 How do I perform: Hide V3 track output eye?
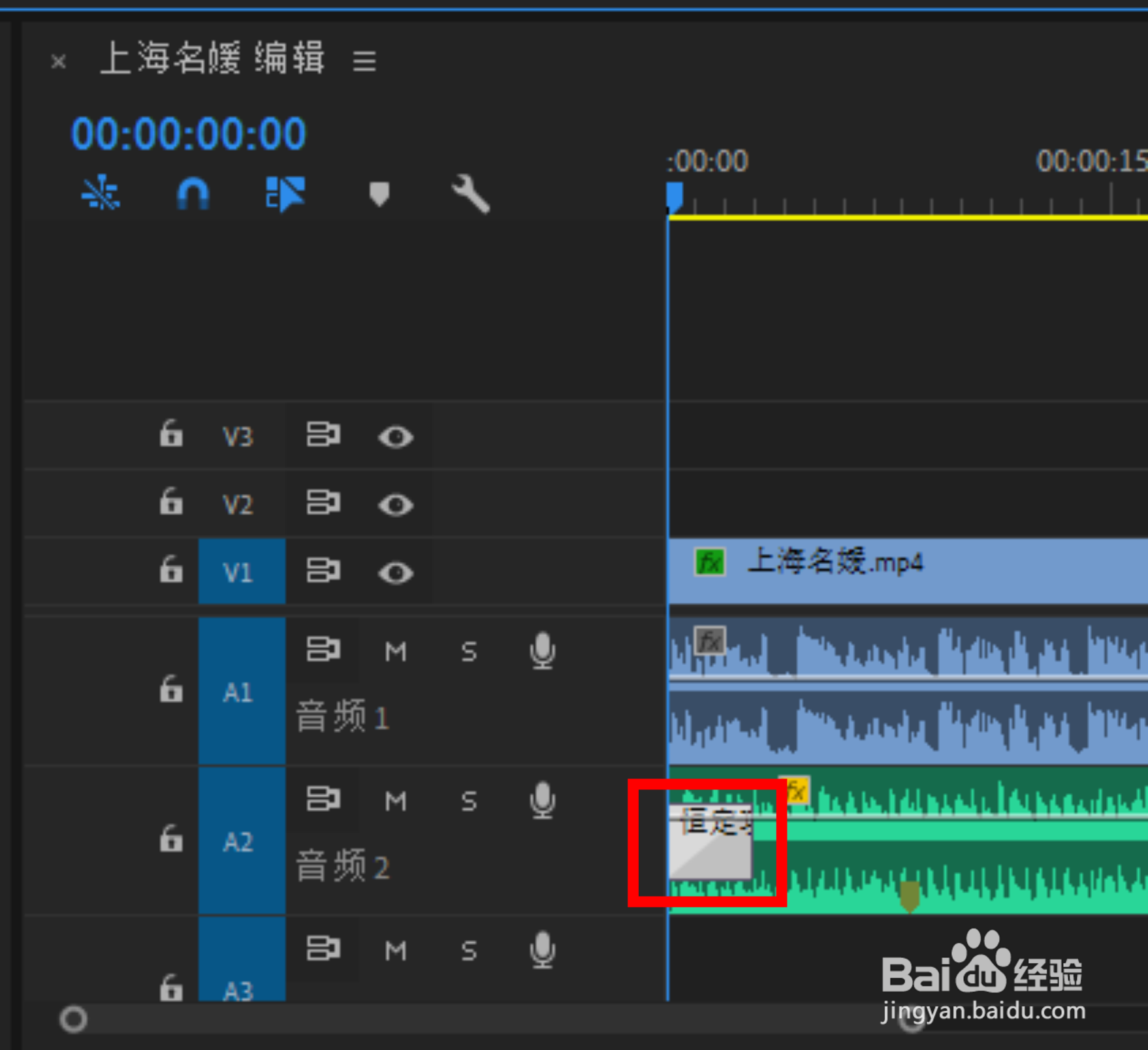pos(396,437)
